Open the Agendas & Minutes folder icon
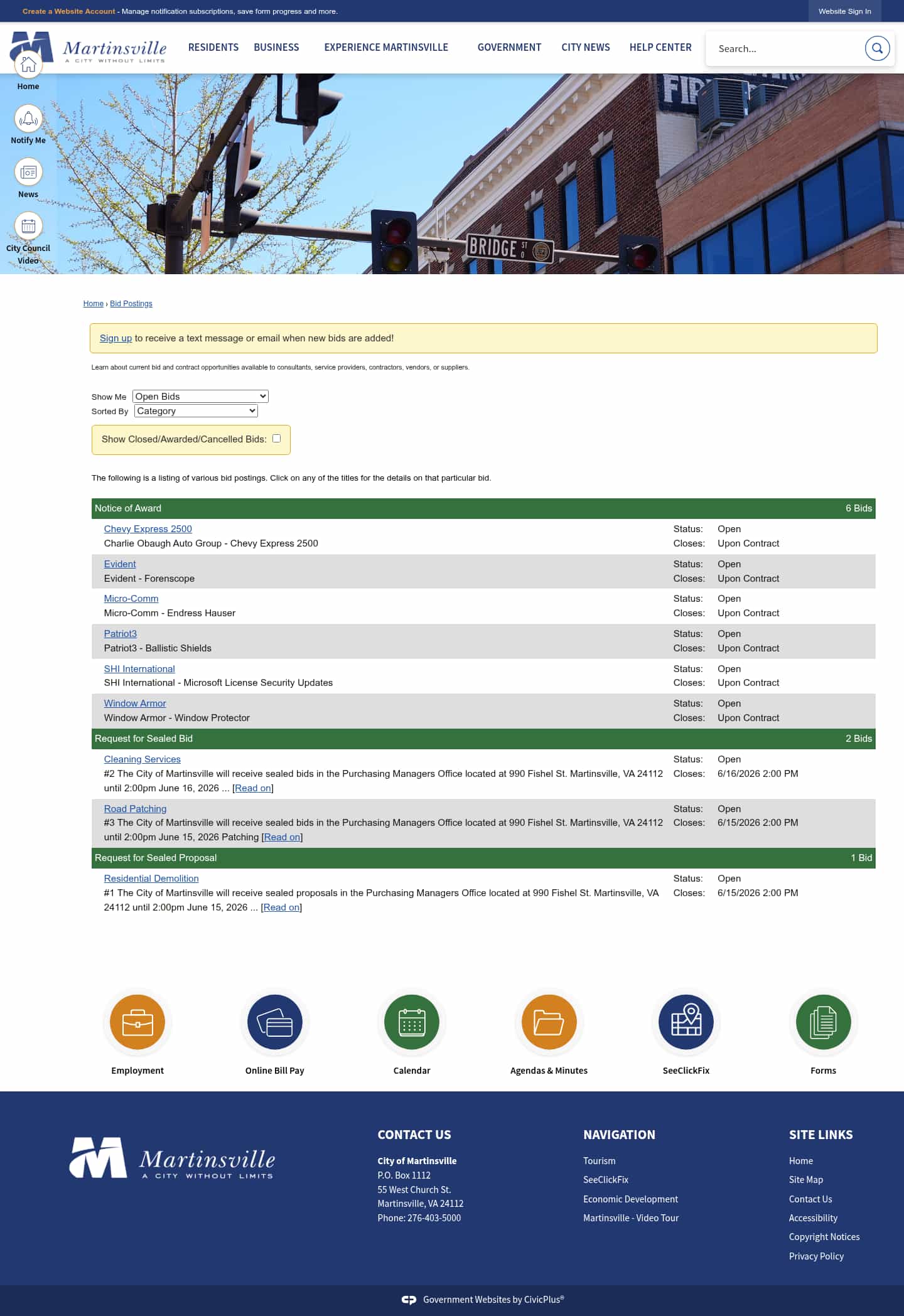 549,1022
